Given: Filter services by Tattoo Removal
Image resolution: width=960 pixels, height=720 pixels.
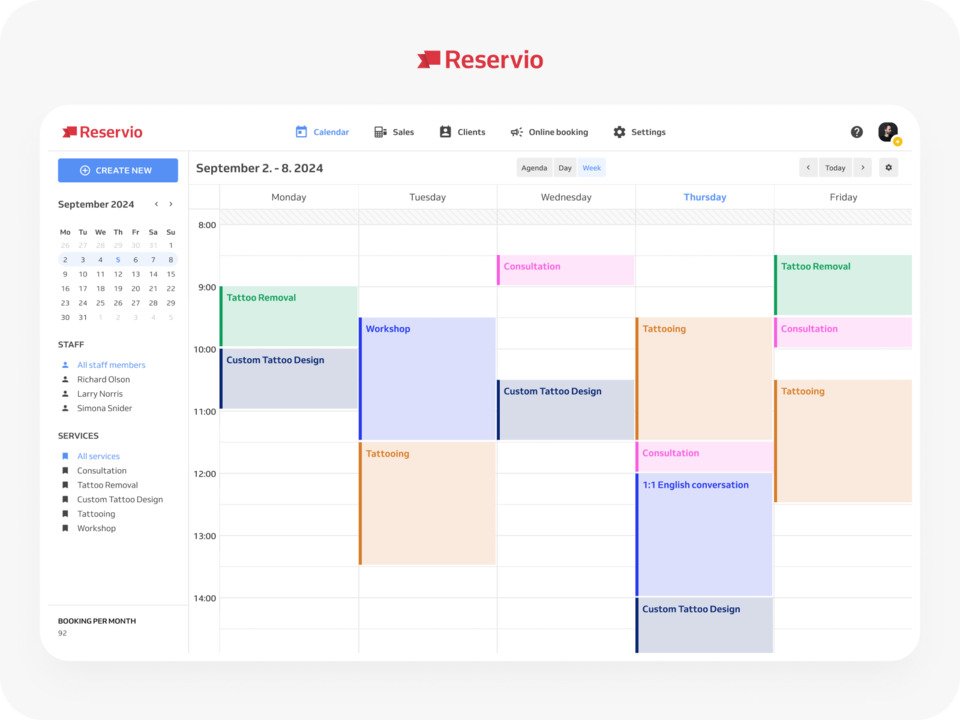Looking at the screenshot, I should coord(107,485).
